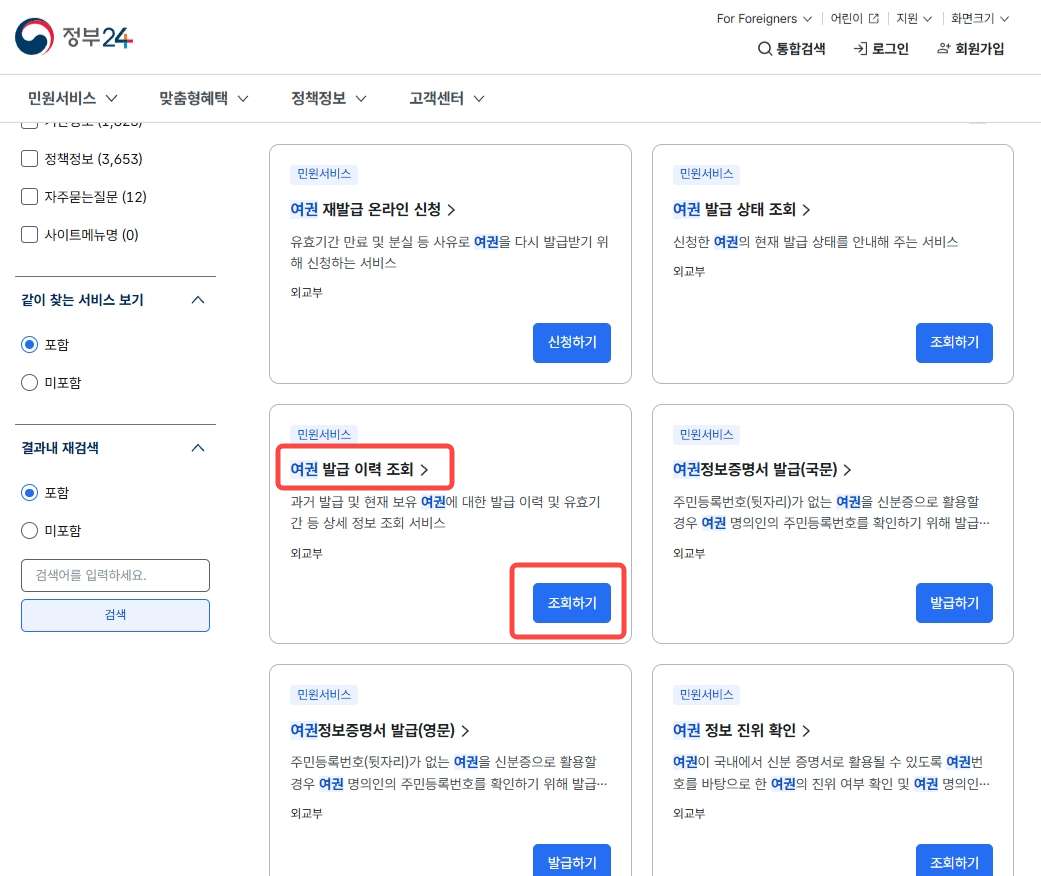The image size is (1041, 876).
Task: Open 통합검색 via the magnifier icon
Action: 766,48
